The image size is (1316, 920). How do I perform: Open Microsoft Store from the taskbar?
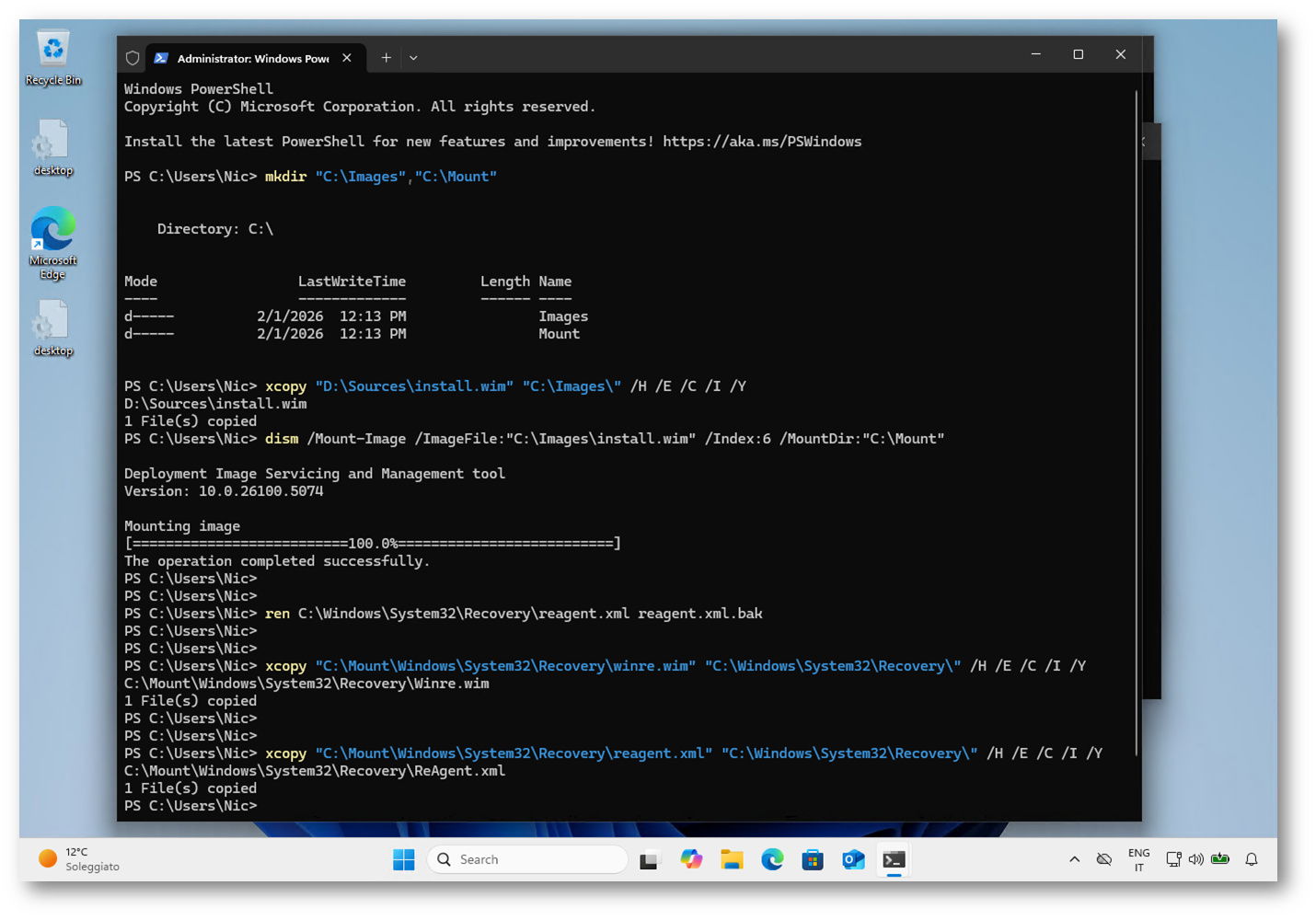click(812, 859)
